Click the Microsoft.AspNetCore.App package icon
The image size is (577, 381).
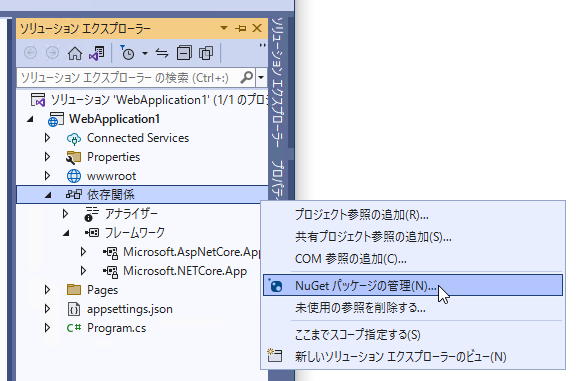(110, 253)
